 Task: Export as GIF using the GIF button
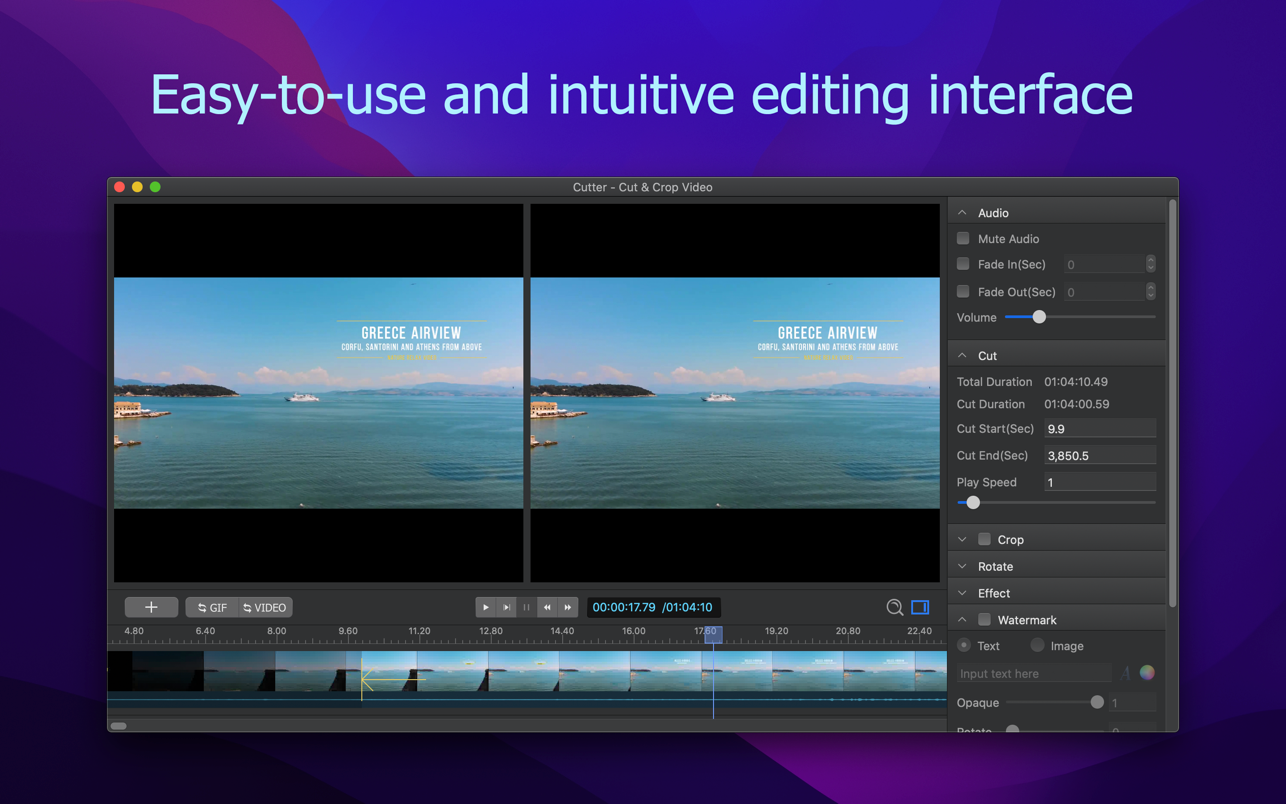pos(212,607)
